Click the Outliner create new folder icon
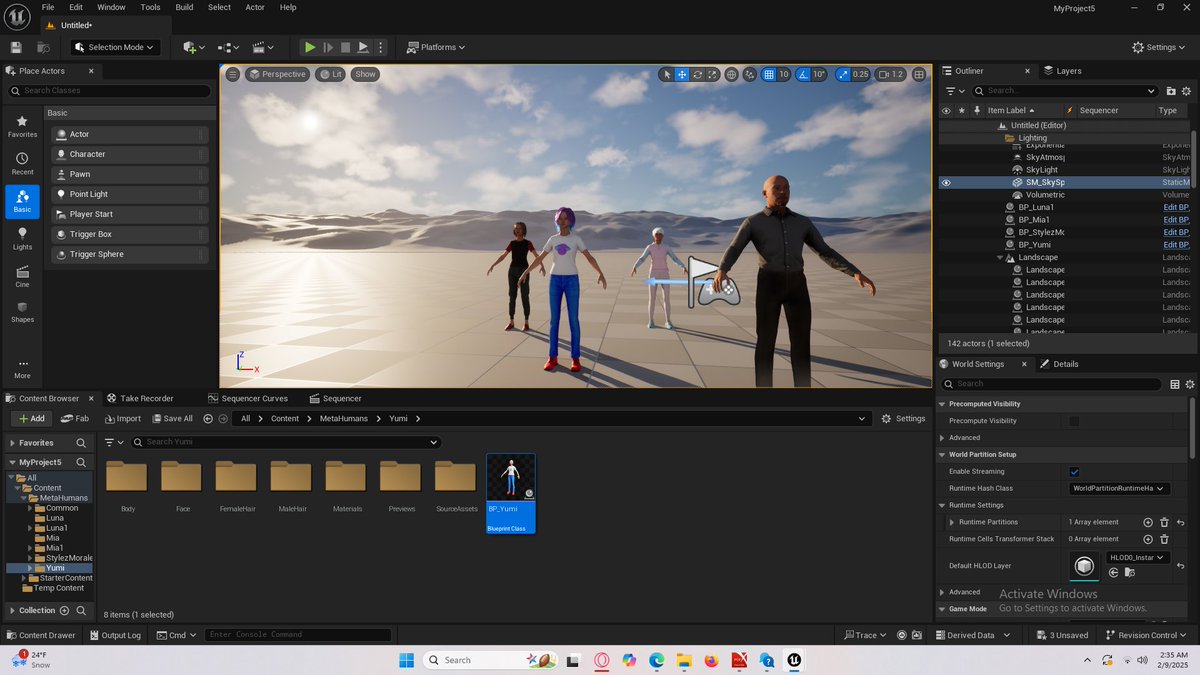 (1172, 90)
